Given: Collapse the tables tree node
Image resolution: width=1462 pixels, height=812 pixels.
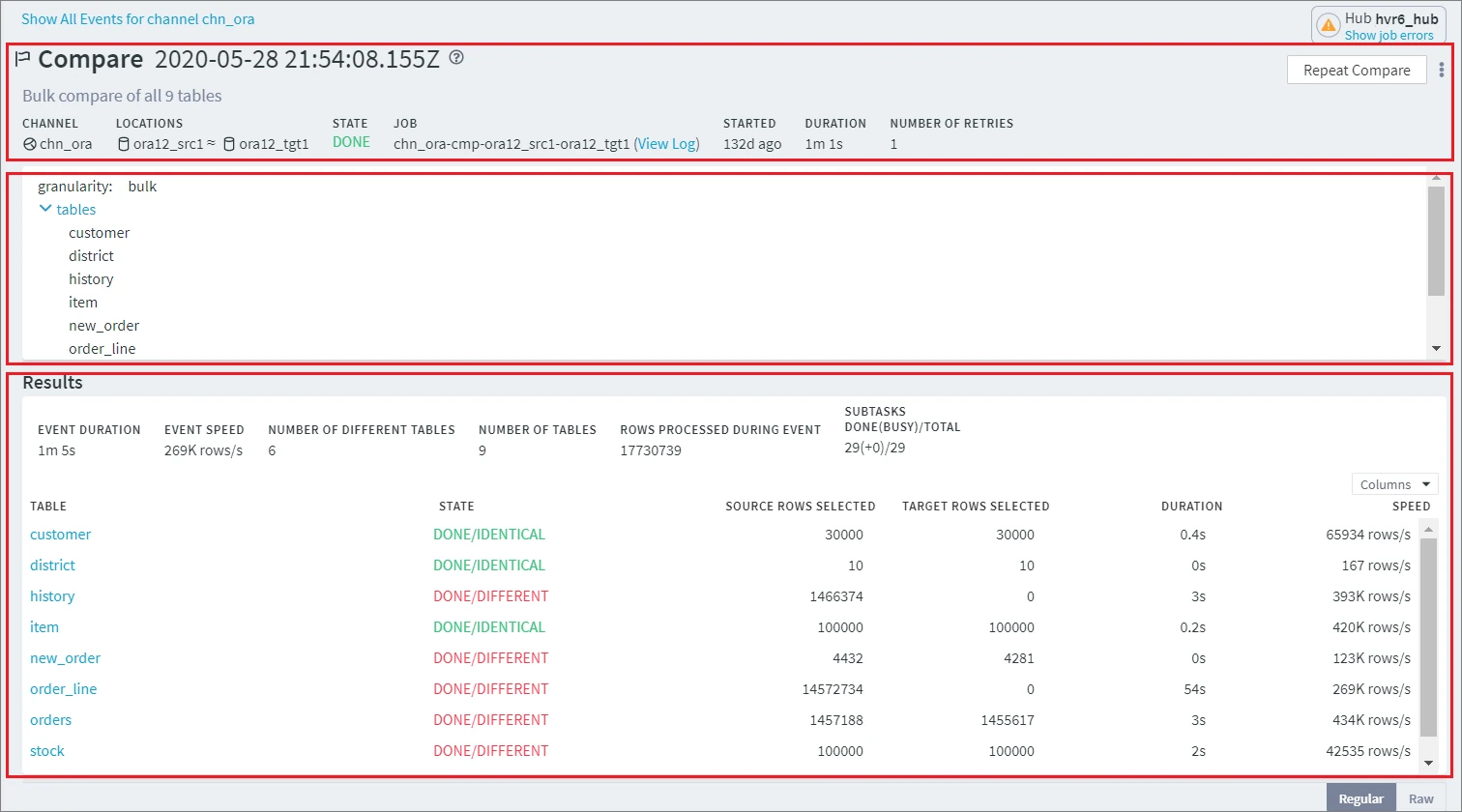Looking at the screenshot, I should coord(44,209).
